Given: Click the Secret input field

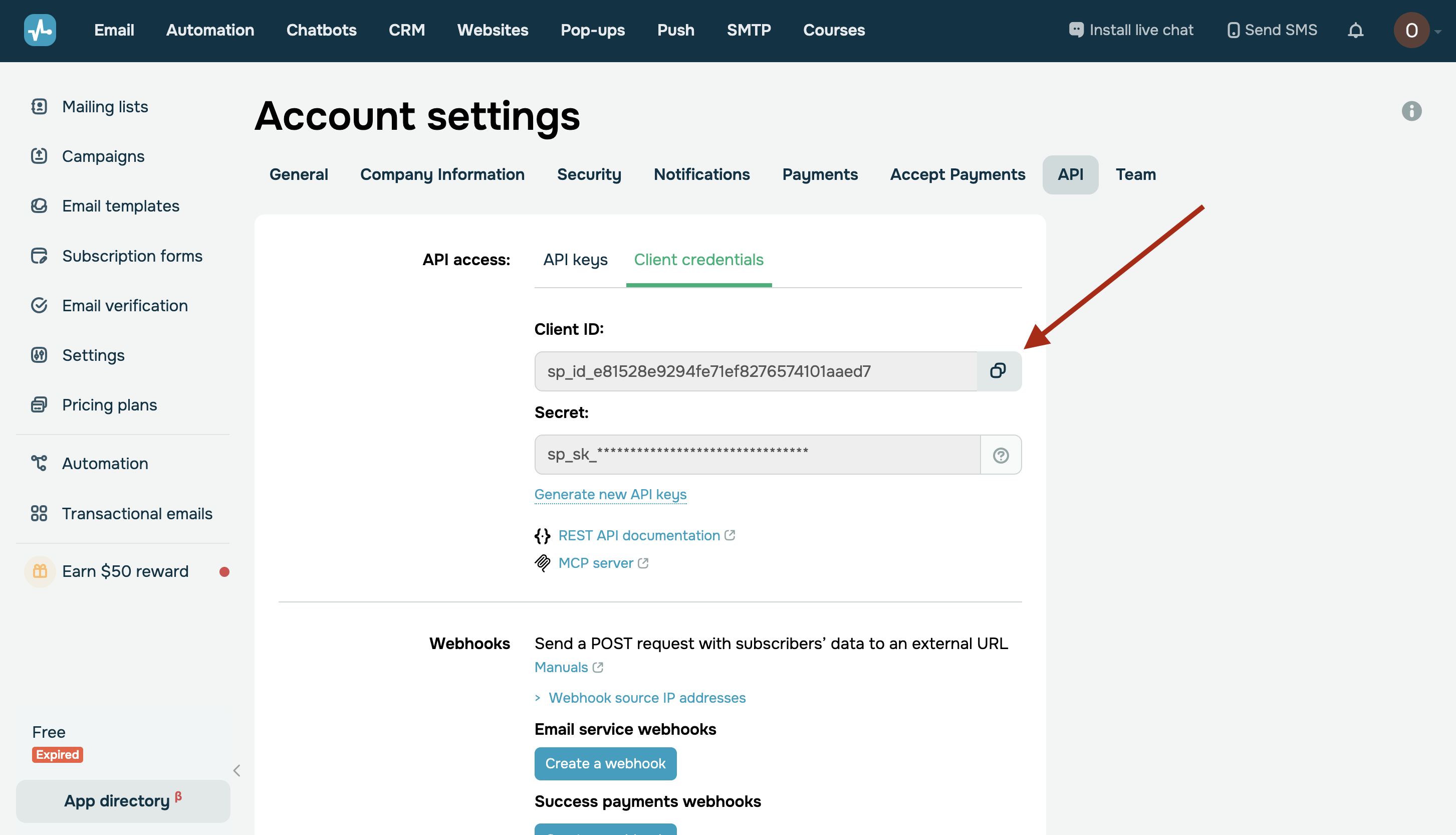Looking at the screenshot, I should (757, 455).
